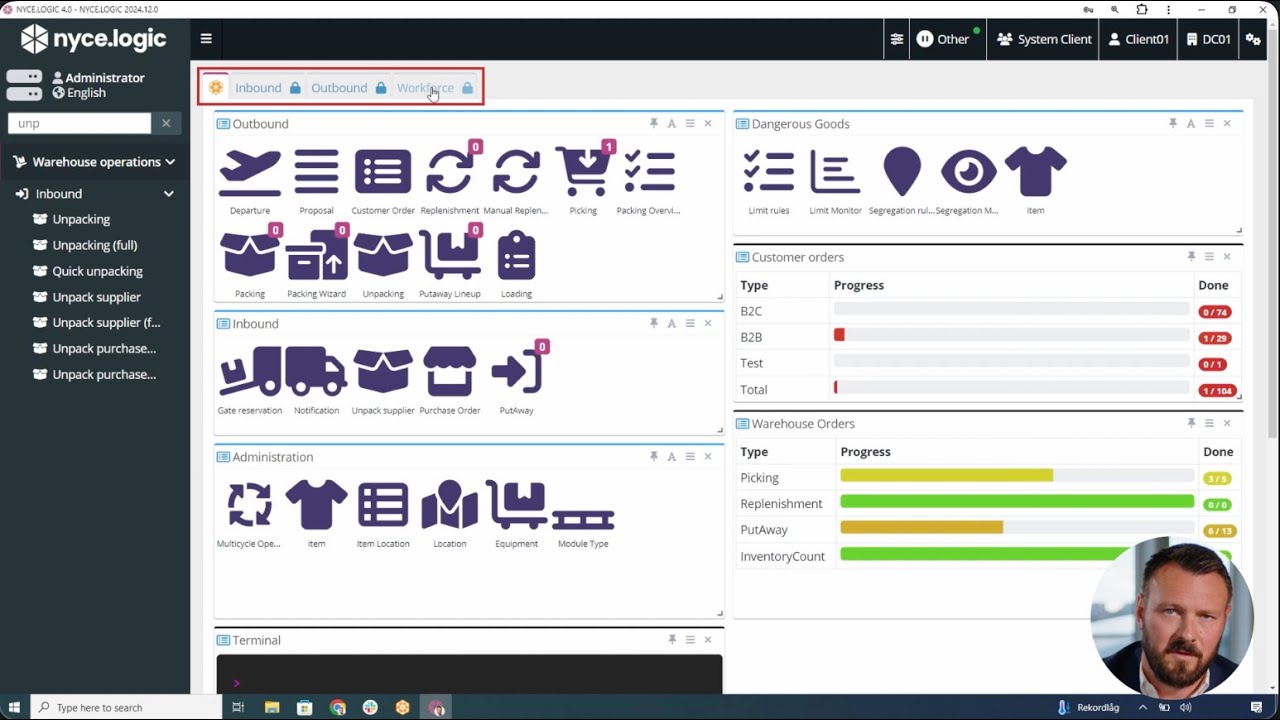Viewport: 1280px width, 720px height.
Task: Pin the Administration panel
Action: point(653,456)
